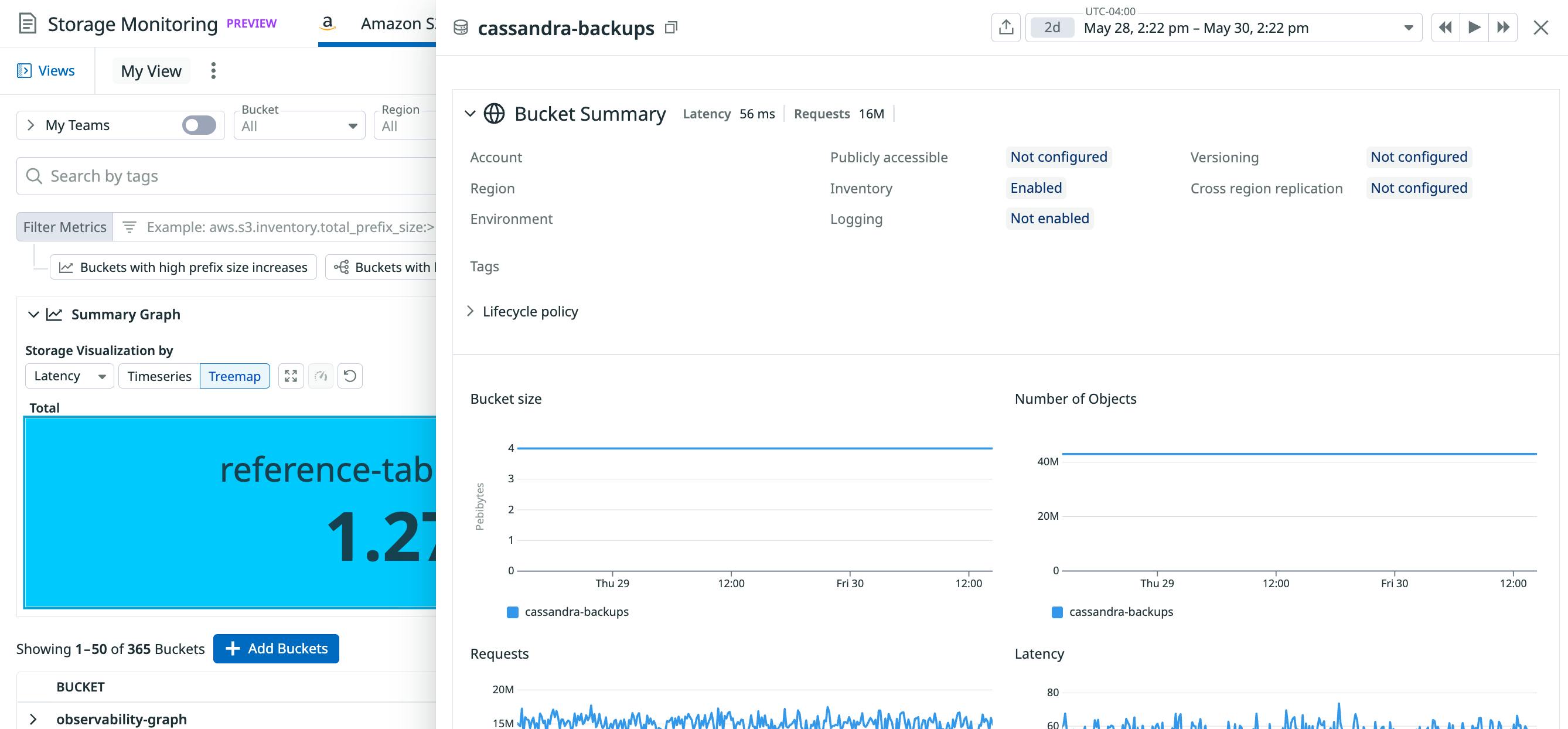Select the Treemap visualization toggle
The height and width of the screenshot is (729, 1568).
(234, 376)
